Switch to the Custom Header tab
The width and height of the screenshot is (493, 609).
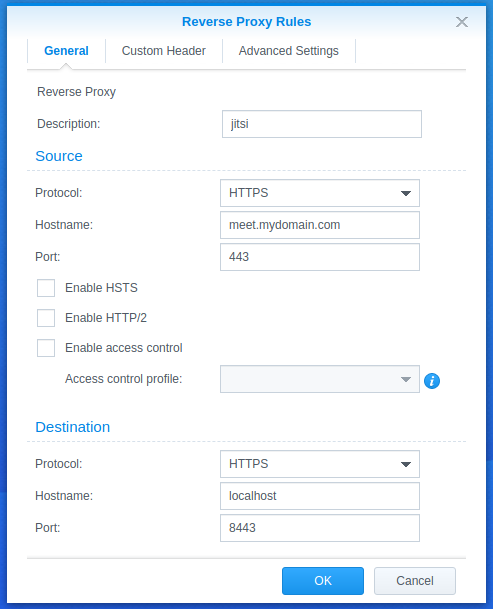pos(164,51)
